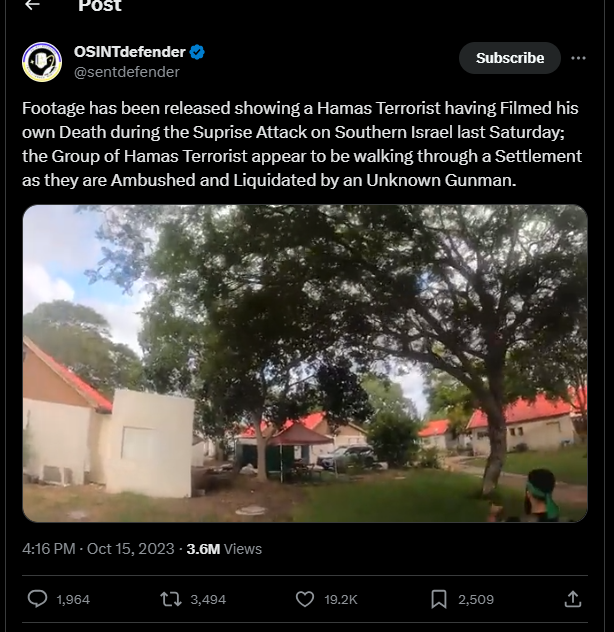Click the blue verified badge
614x632 pixels.
[198, 53]
